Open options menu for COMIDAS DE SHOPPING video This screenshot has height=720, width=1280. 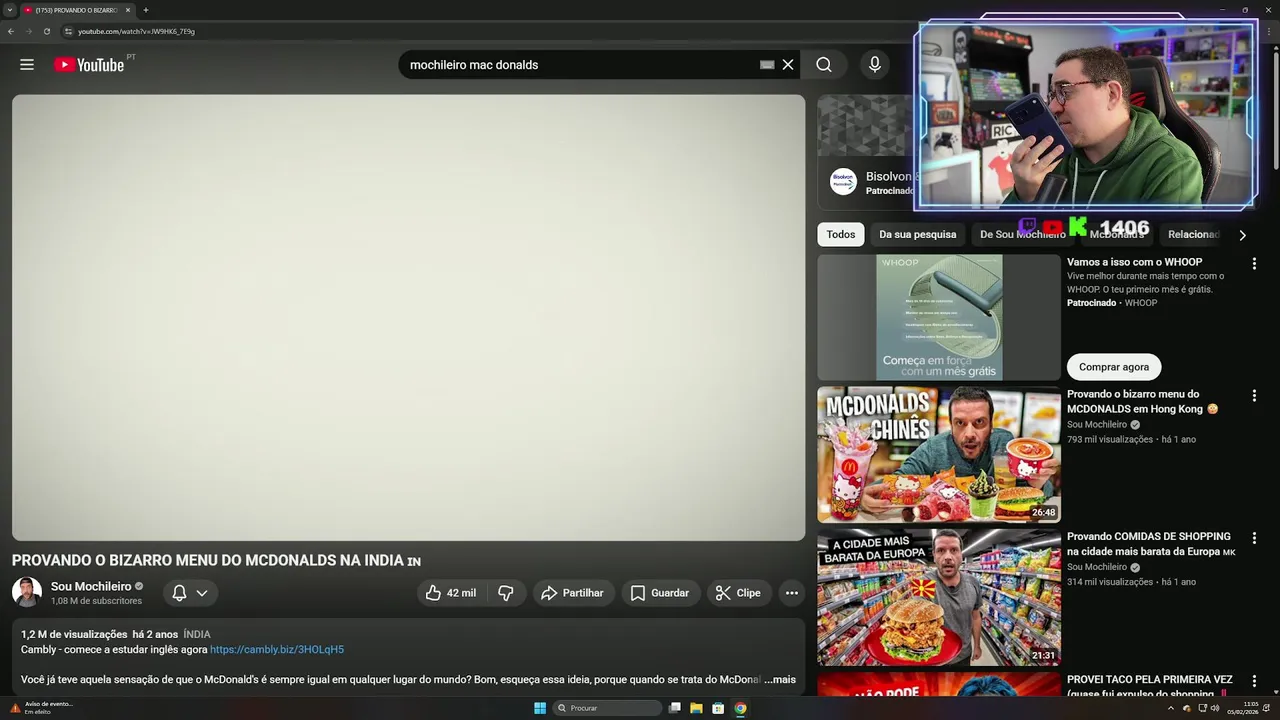click(x=1254, y=538)
